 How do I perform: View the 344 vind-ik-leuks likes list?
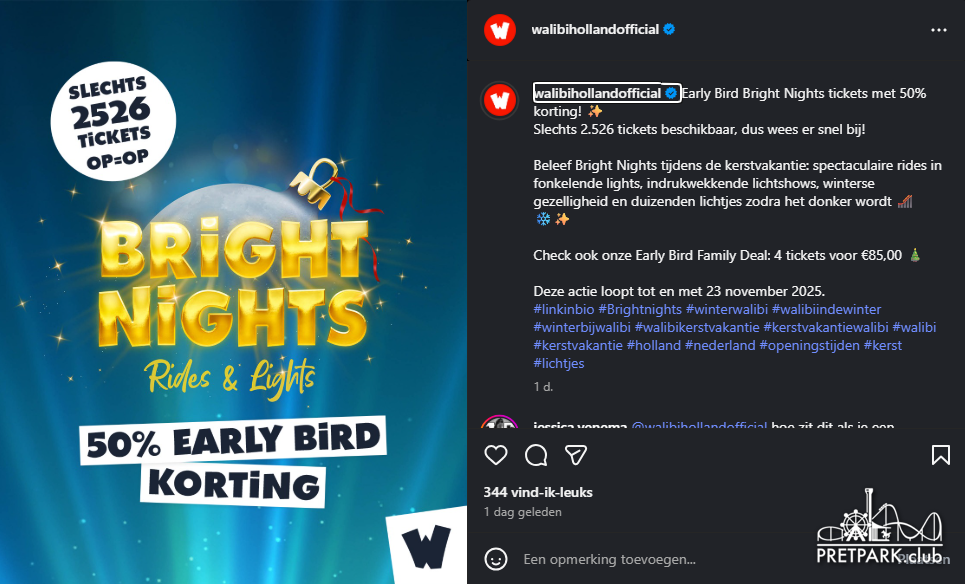(x=538, y=492)
